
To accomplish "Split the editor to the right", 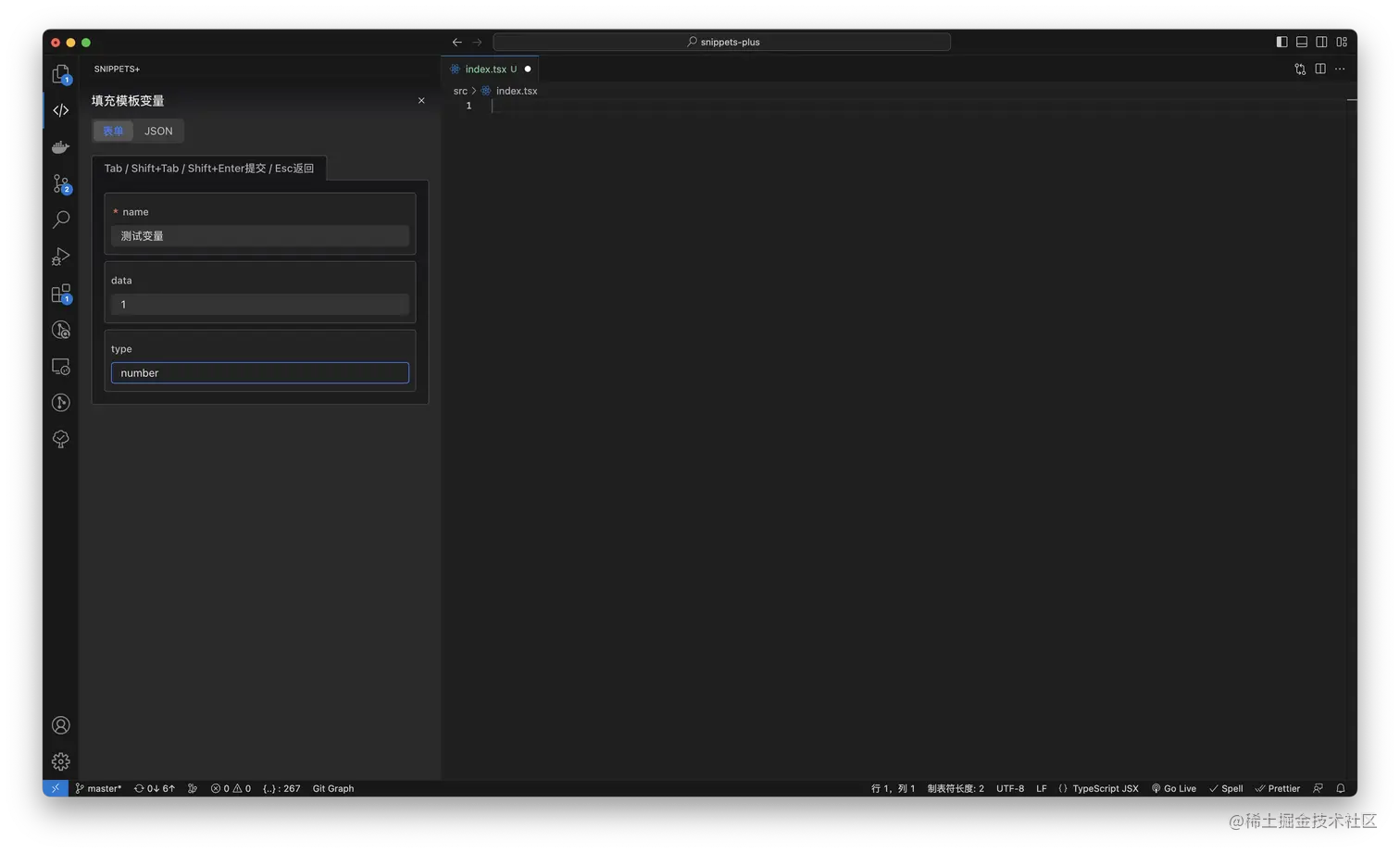I will [1320, 69].
